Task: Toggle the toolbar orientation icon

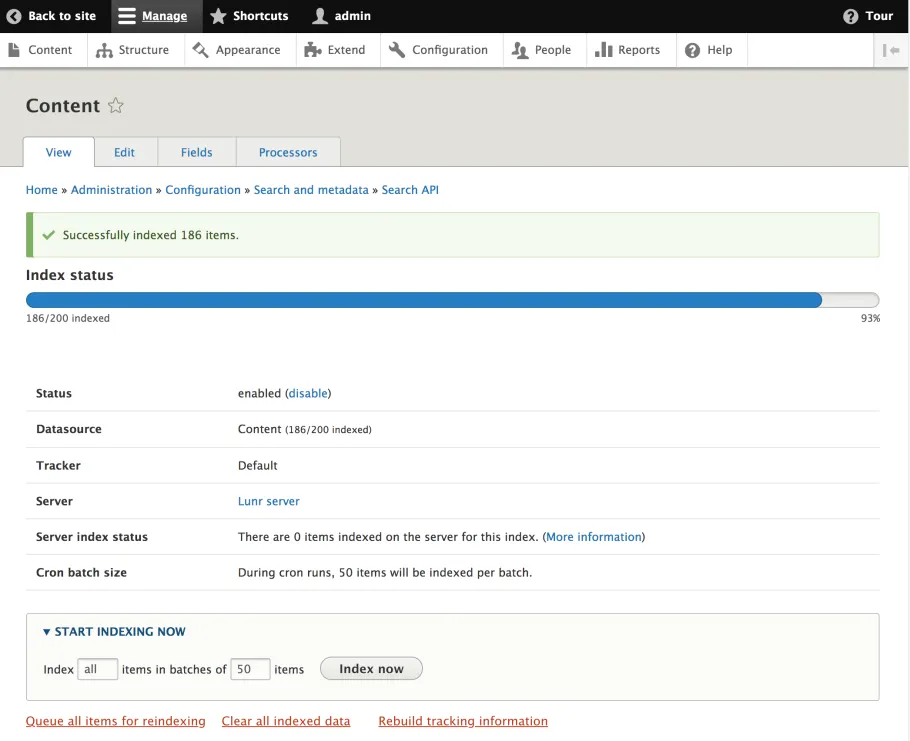Action: [891, 49]
